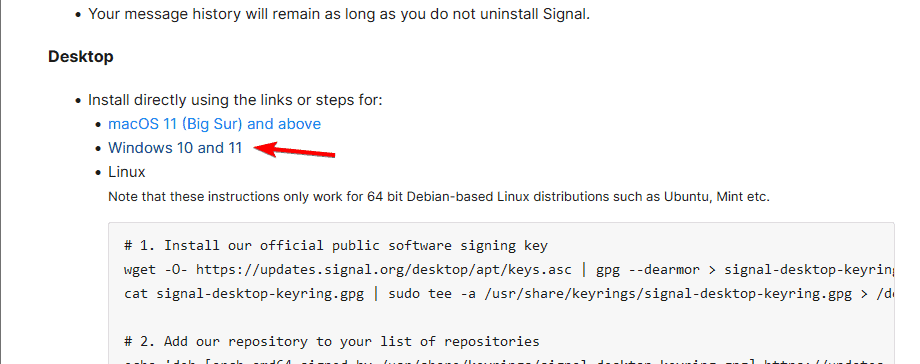Click the partially visible echo 'deb line in the code

509,361
